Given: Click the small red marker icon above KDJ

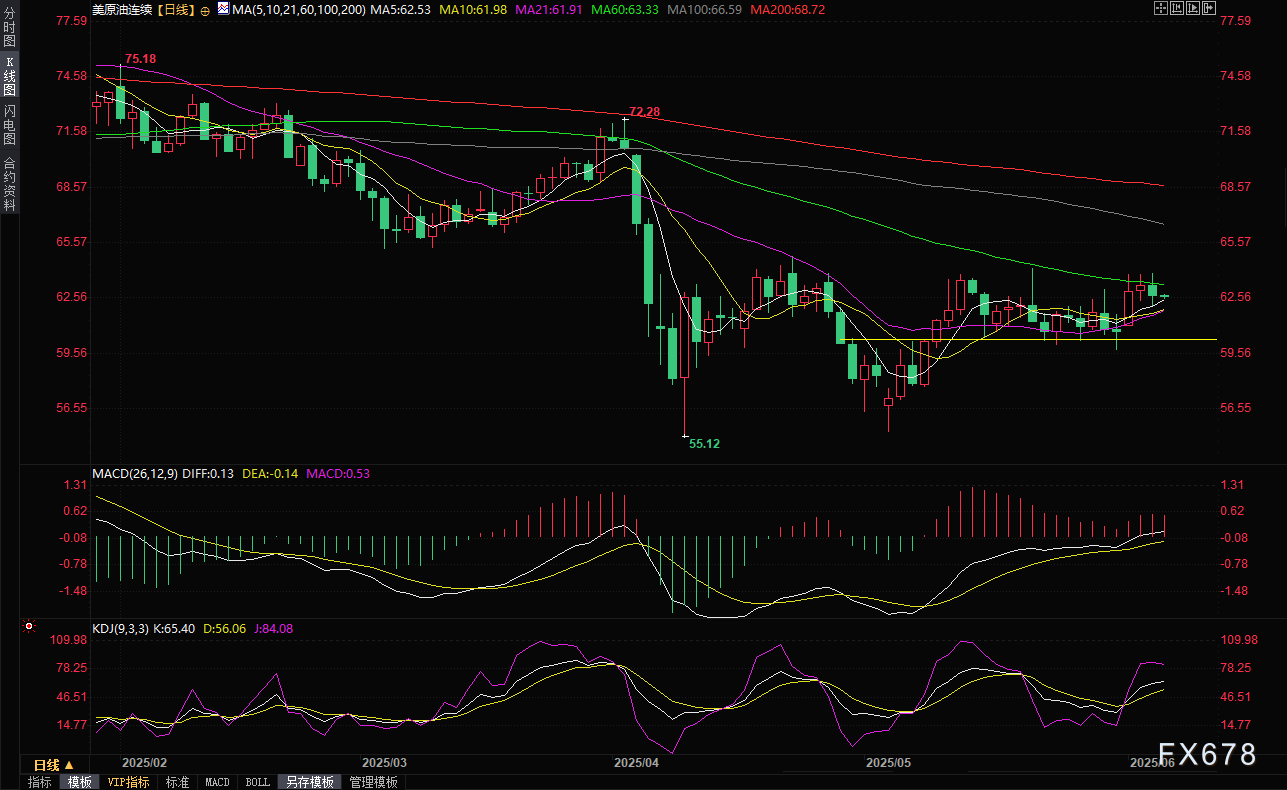Looking at the screenshot, I should click(28, 628).
